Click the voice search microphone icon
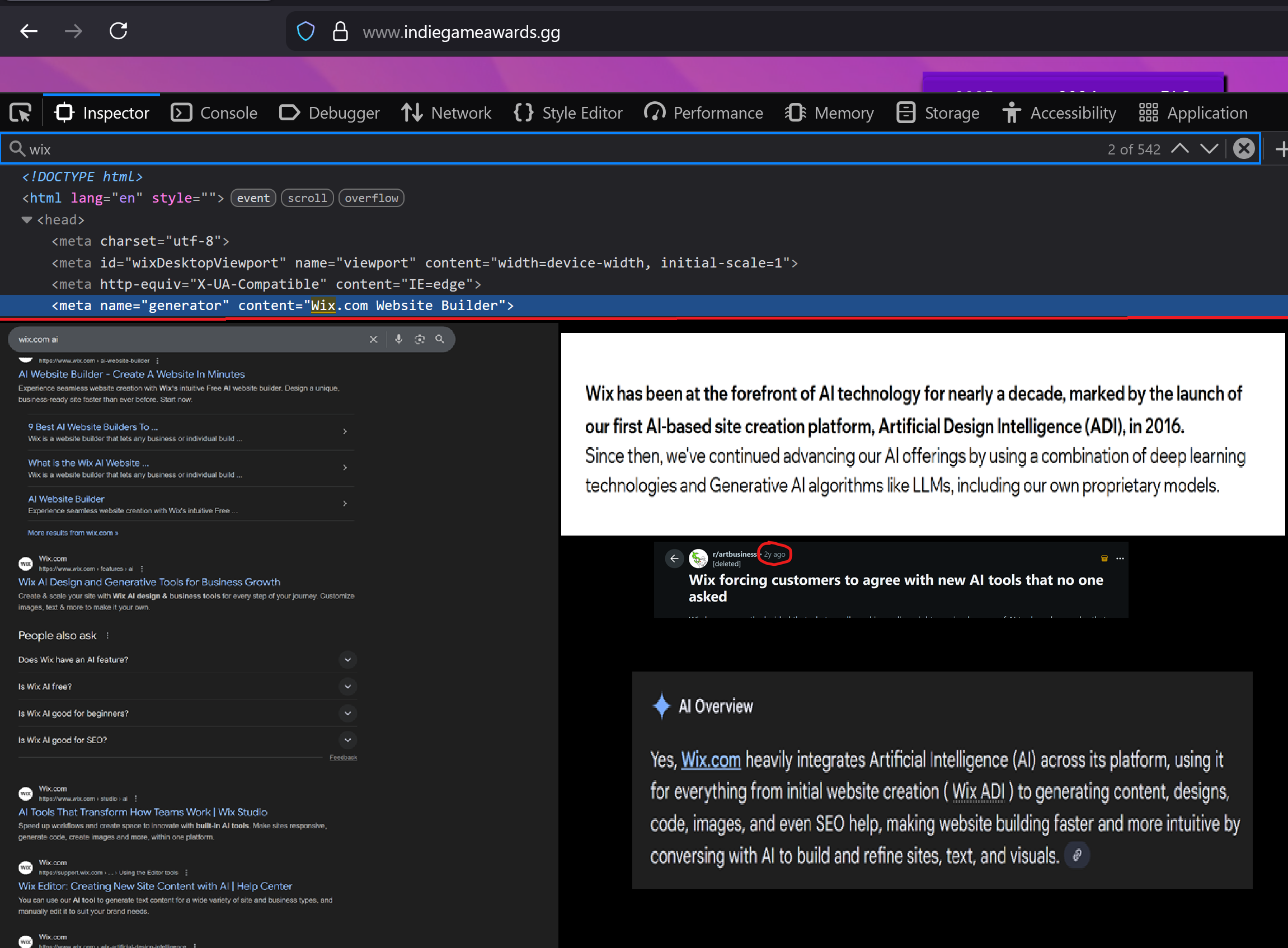 [398, 339]
